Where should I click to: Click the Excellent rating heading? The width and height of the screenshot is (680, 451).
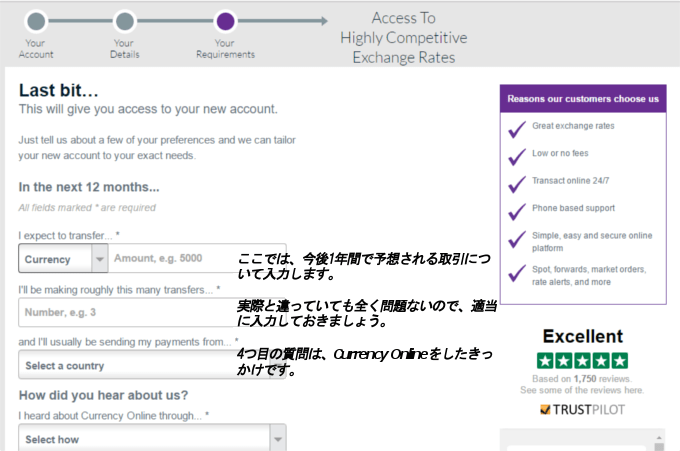(x=582, y=337)
